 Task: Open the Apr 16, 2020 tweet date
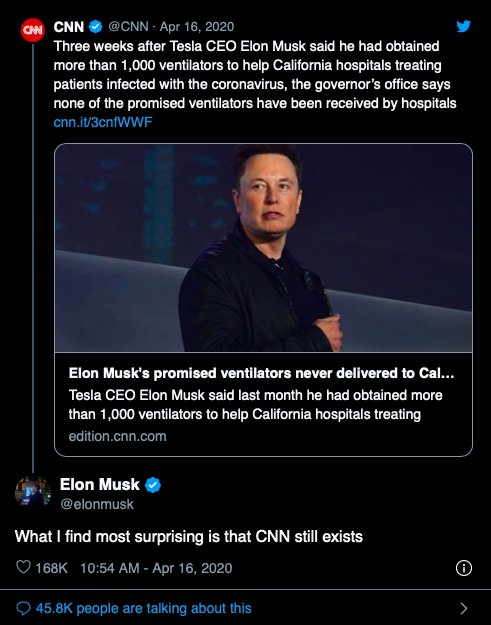196,27
